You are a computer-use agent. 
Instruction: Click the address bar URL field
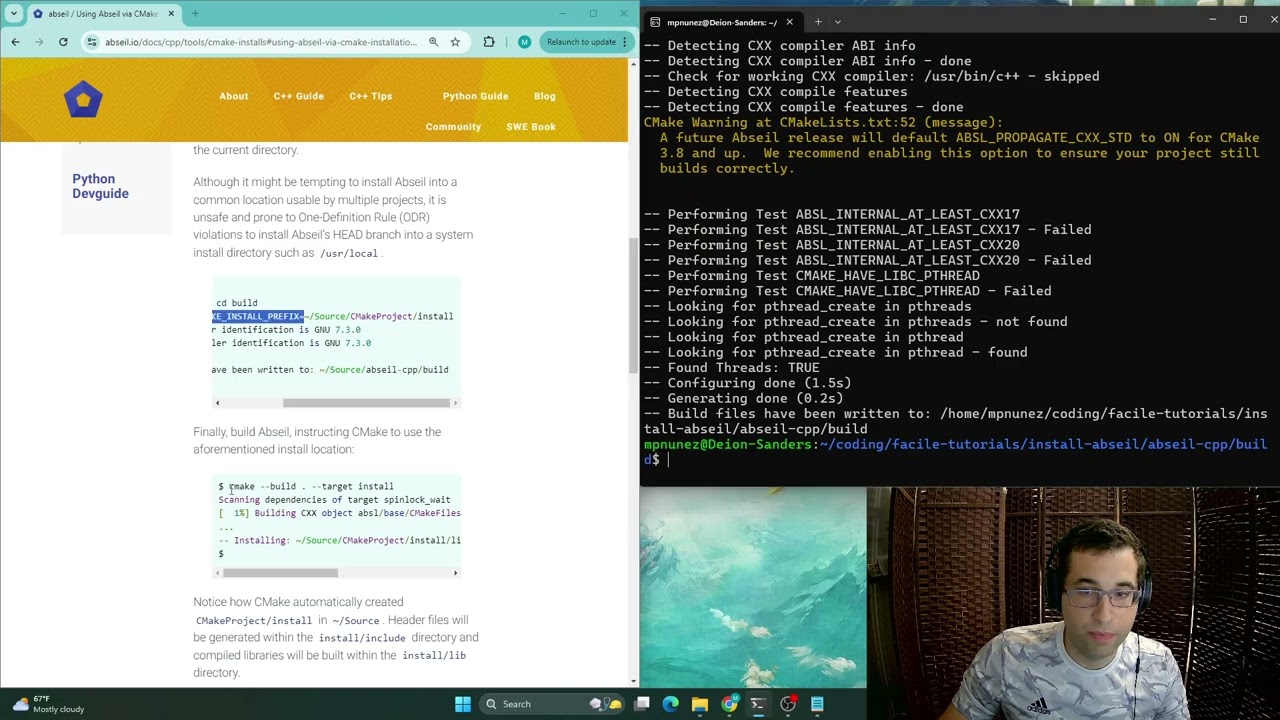tap(261, 42)
